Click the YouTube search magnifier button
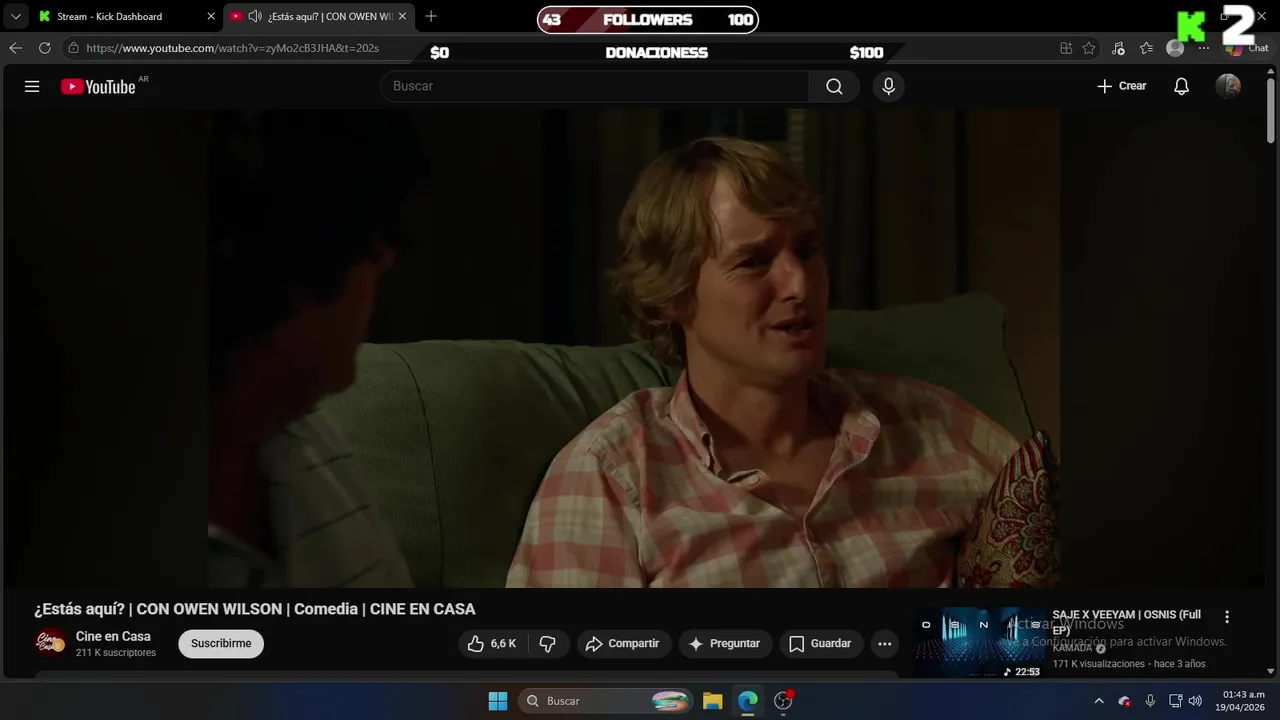 click(834, 86)
